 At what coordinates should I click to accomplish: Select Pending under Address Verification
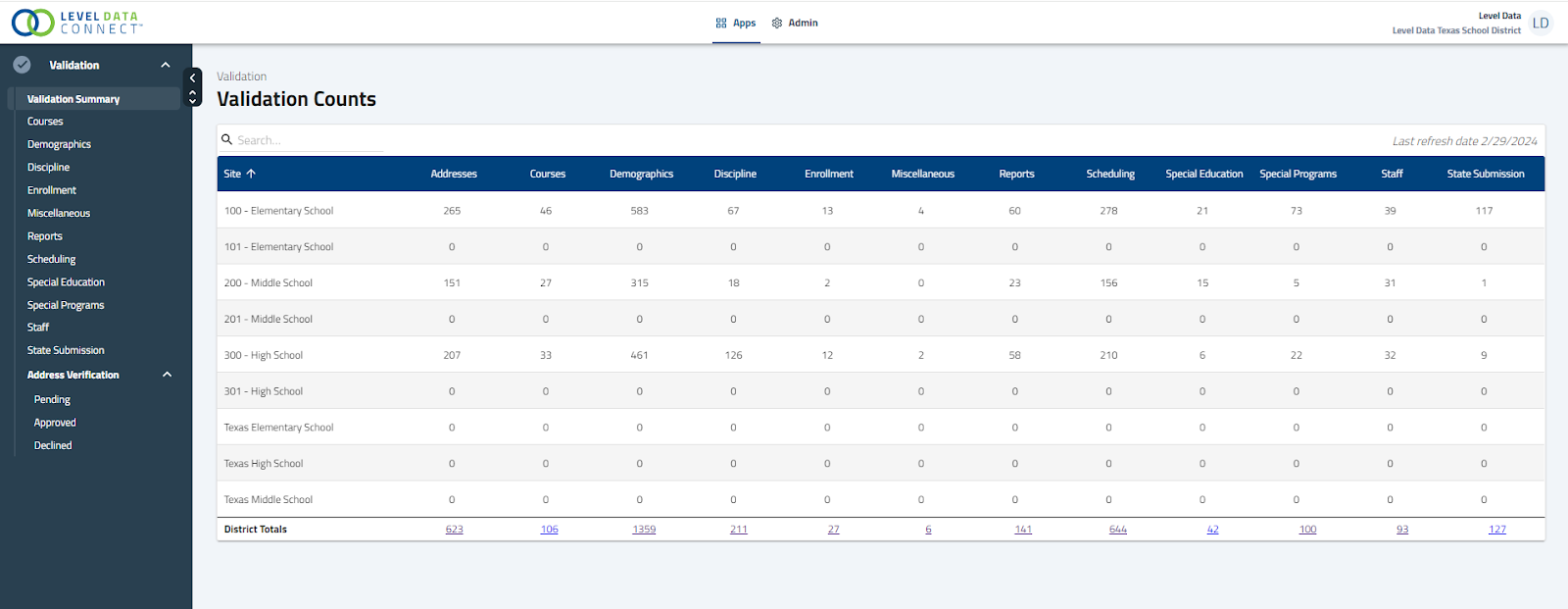[x=52, y=400]
